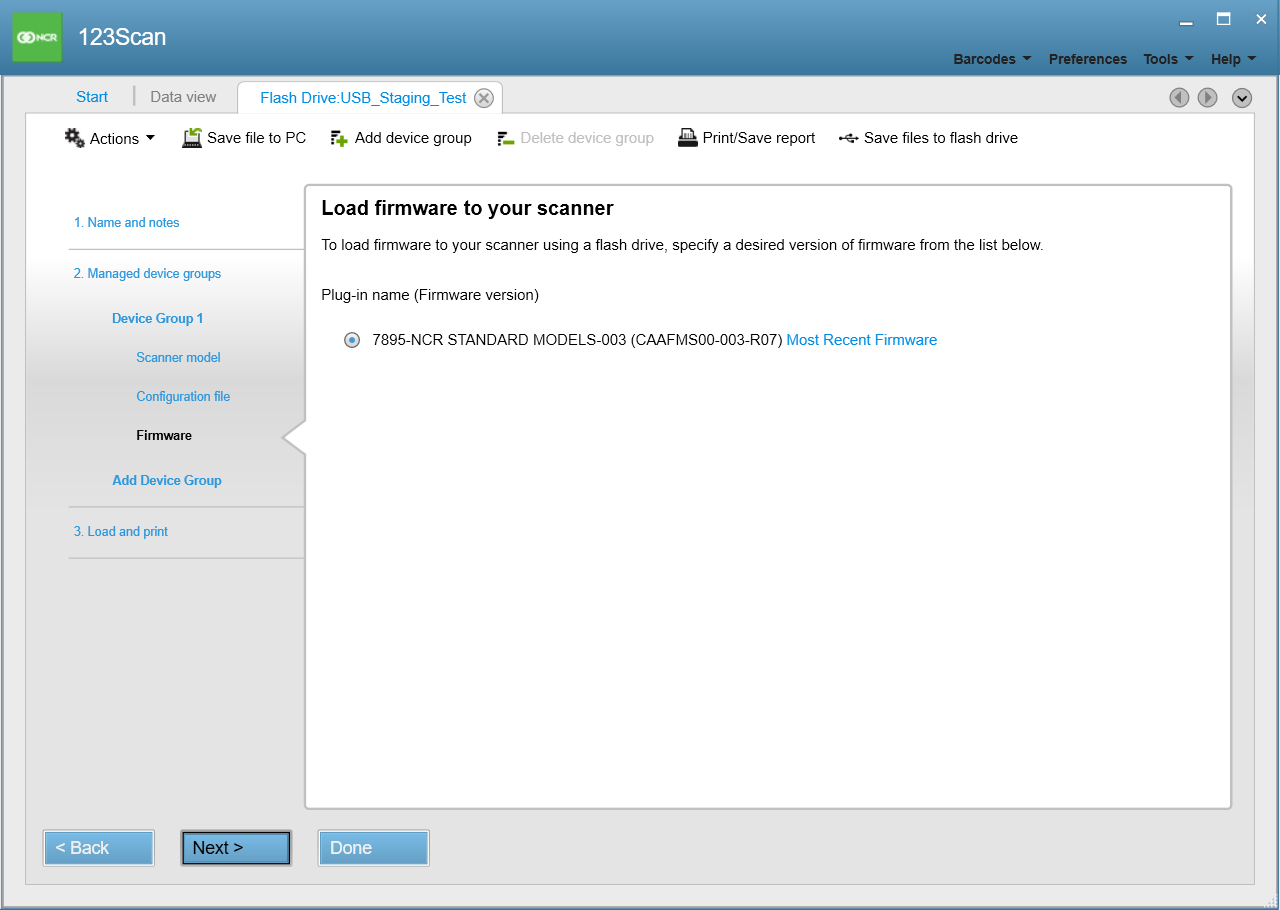Image resolution: width=1280 pixels, height=910 pixels.
Task: Close the Flash Drive:USB_Staging_Test tab
Action: pyautogui.click(x=484, y=98)
